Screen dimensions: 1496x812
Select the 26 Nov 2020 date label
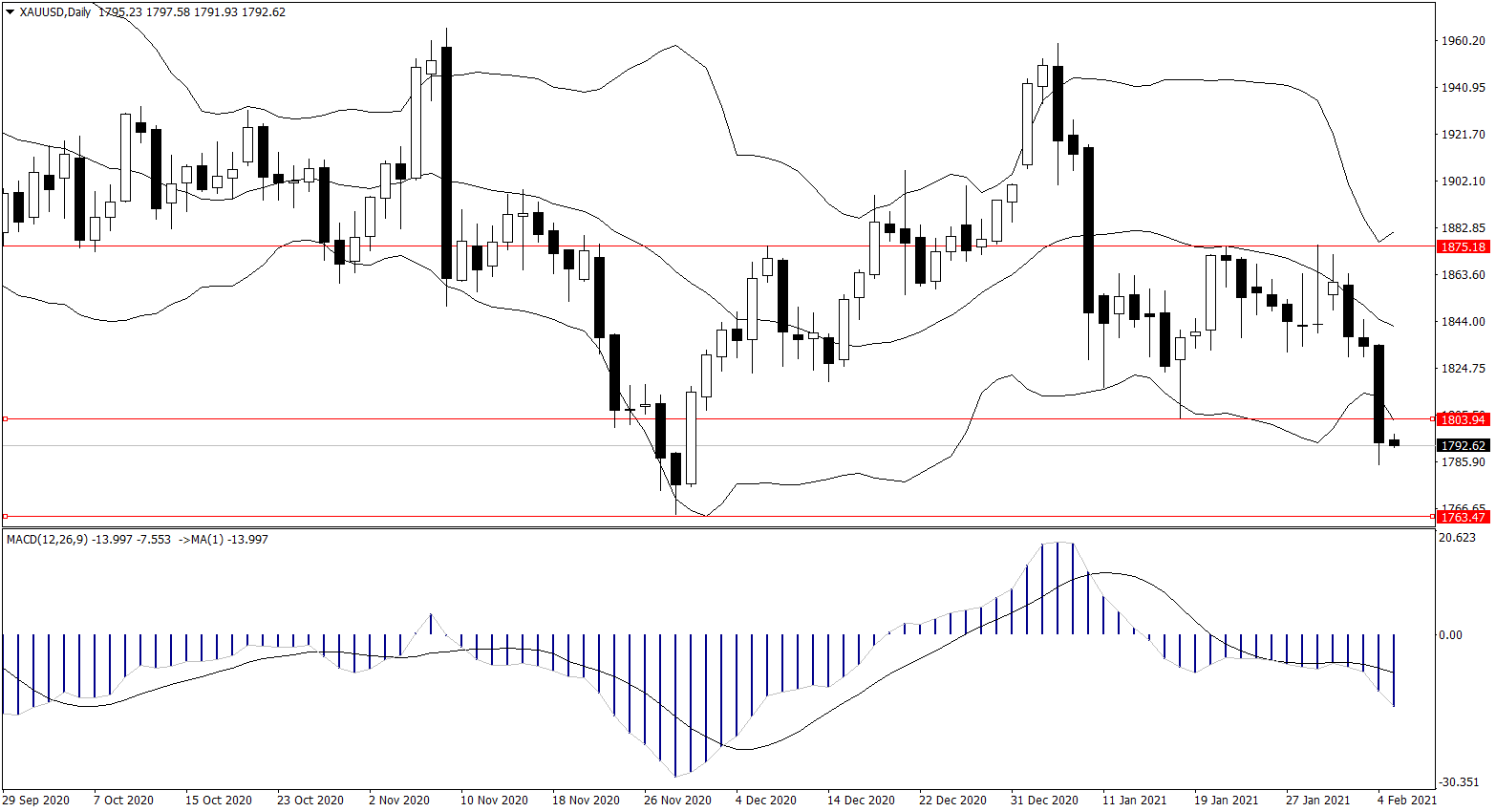pyautogui.click(x=677, y=800)
